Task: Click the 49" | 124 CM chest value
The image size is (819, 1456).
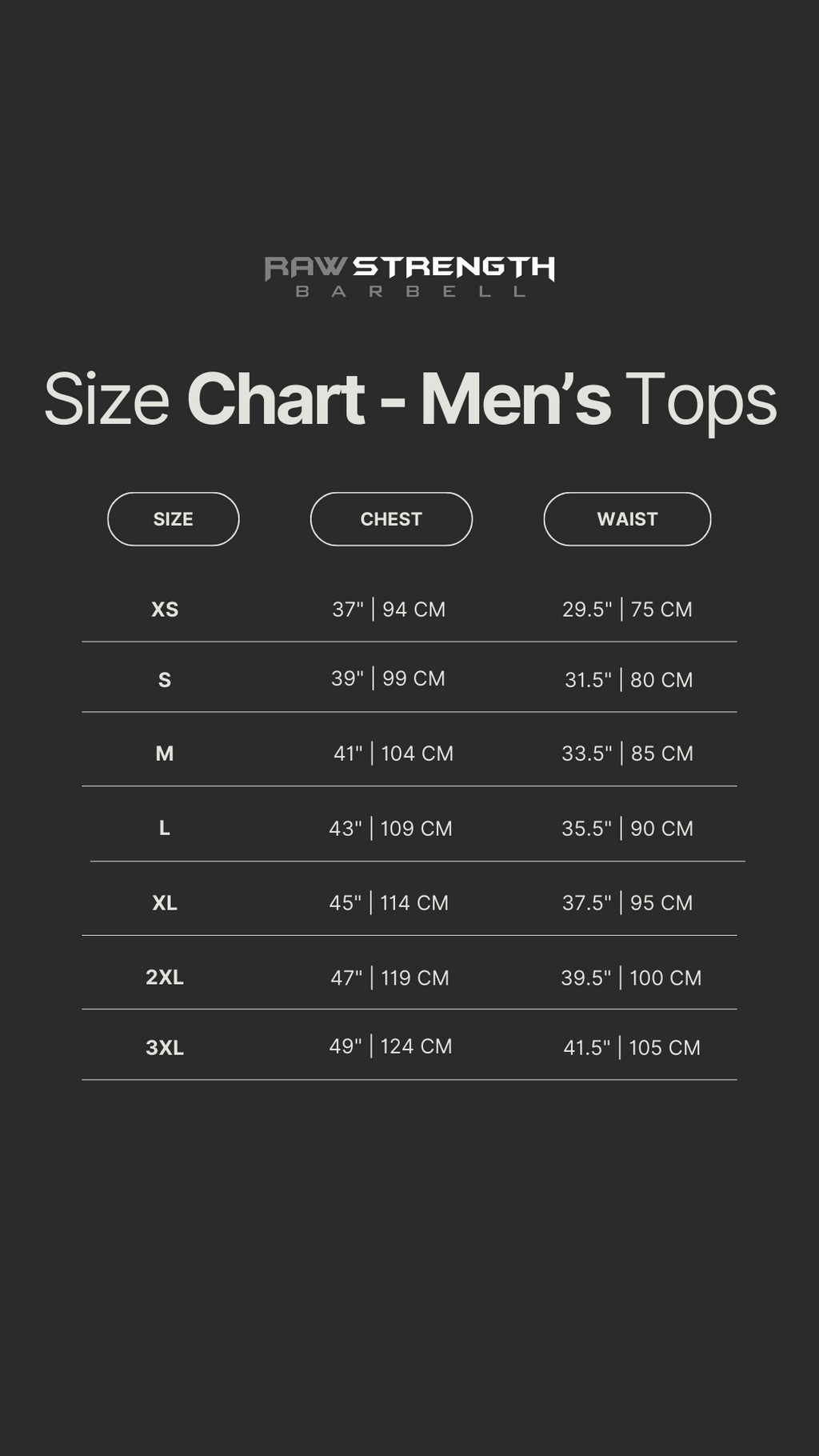Action: pos(390,1046)
